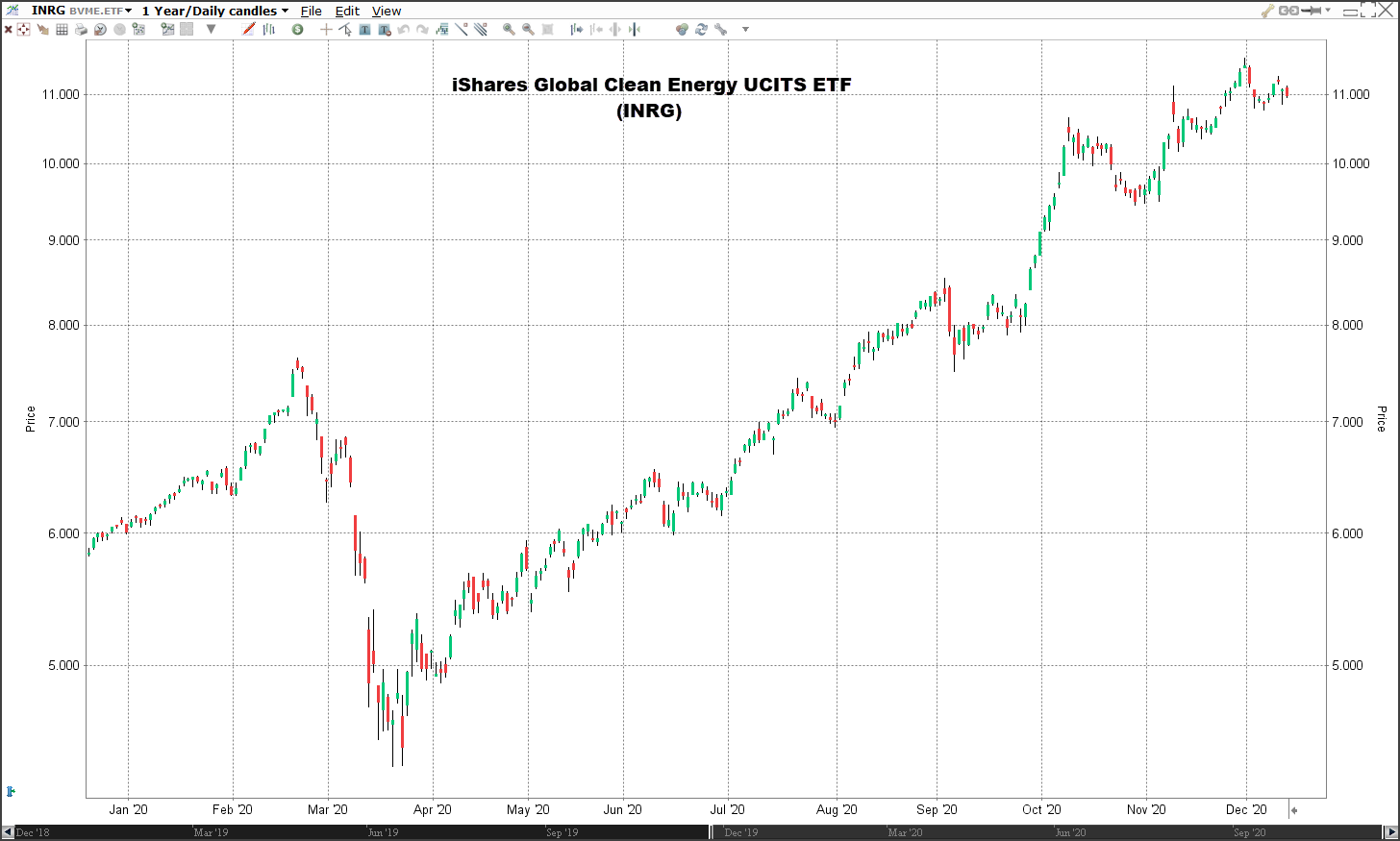1400x841 pixels.
Task: Click the scrollbar left arrow button
Action: (8, 832)
